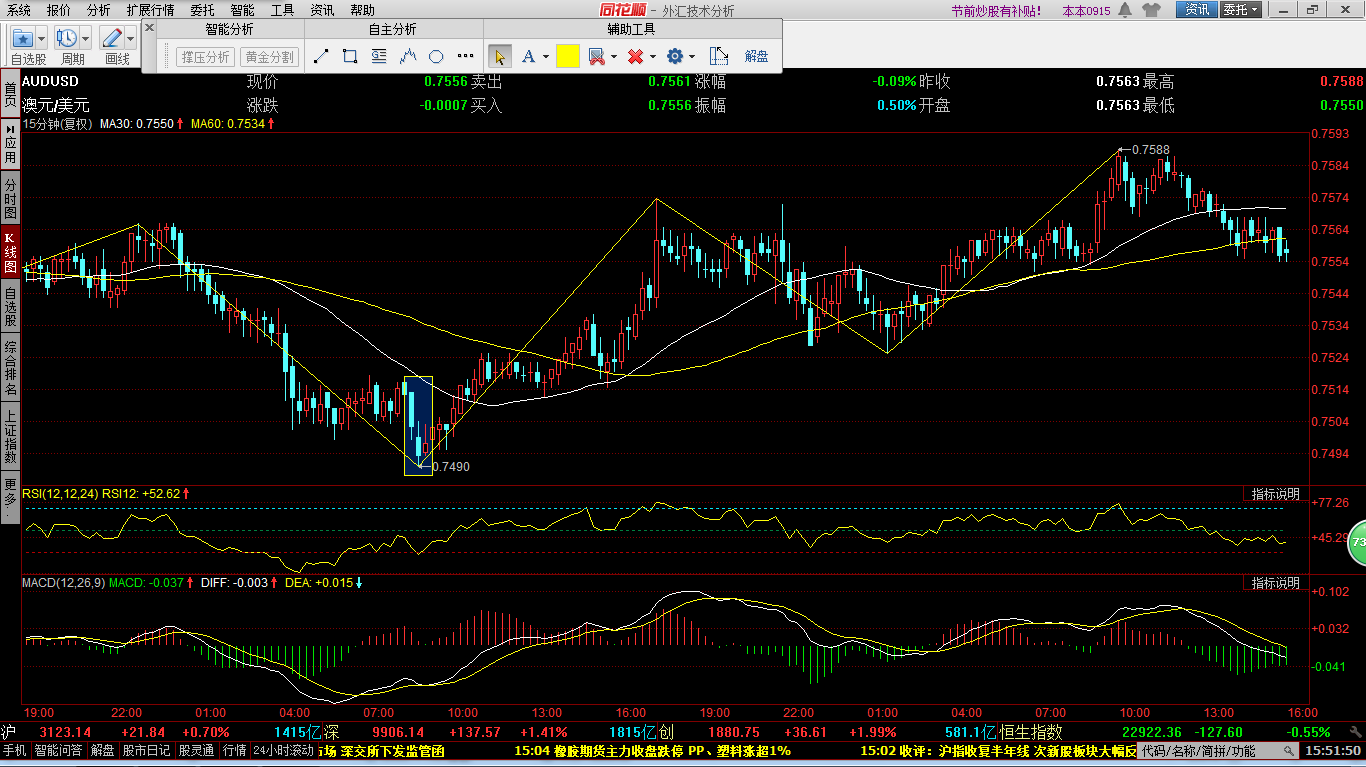Click the 周期 clock period icon
This screenshot has width=1366, height=767.
tap(66, 38)
